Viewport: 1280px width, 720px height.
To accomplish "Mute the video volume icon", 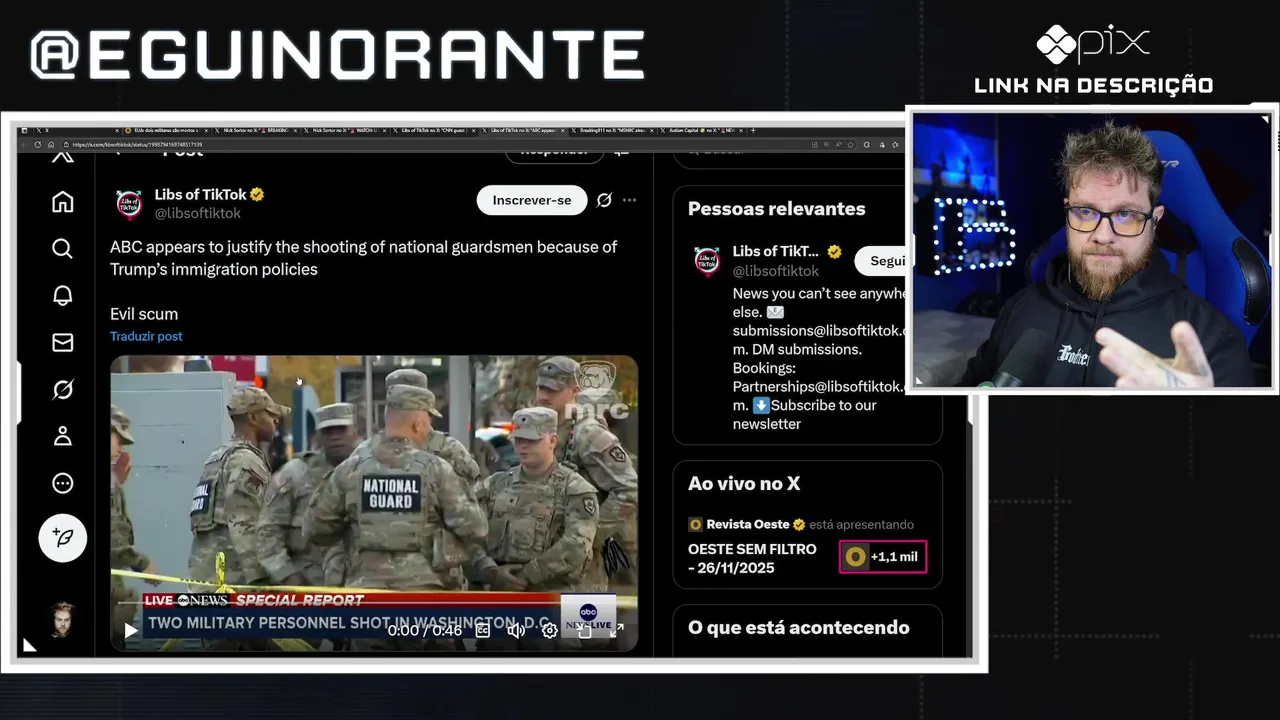I will (516, 630).
